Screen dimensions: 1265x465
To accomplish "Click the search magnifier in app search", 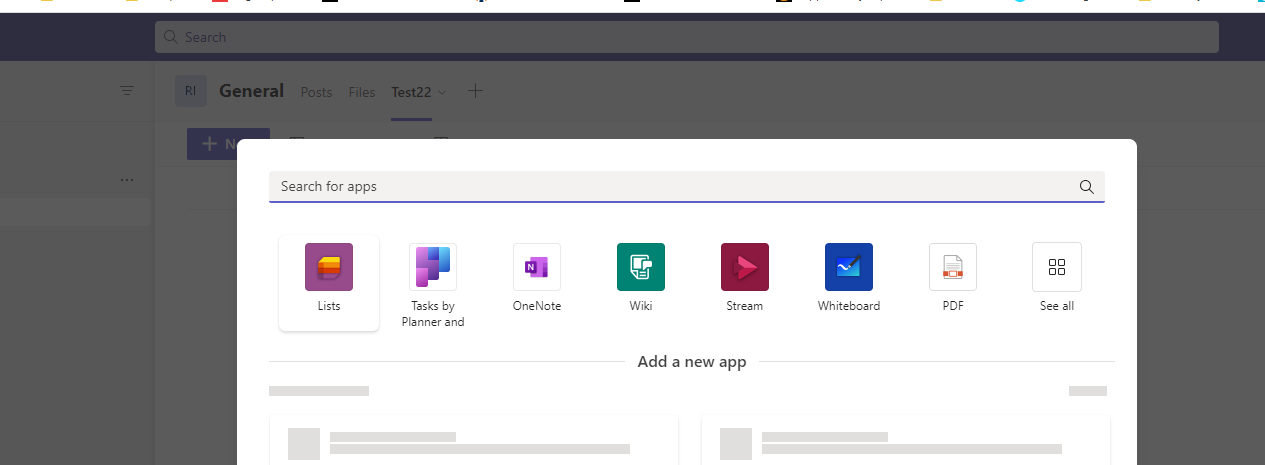I will pos(1087,186).
